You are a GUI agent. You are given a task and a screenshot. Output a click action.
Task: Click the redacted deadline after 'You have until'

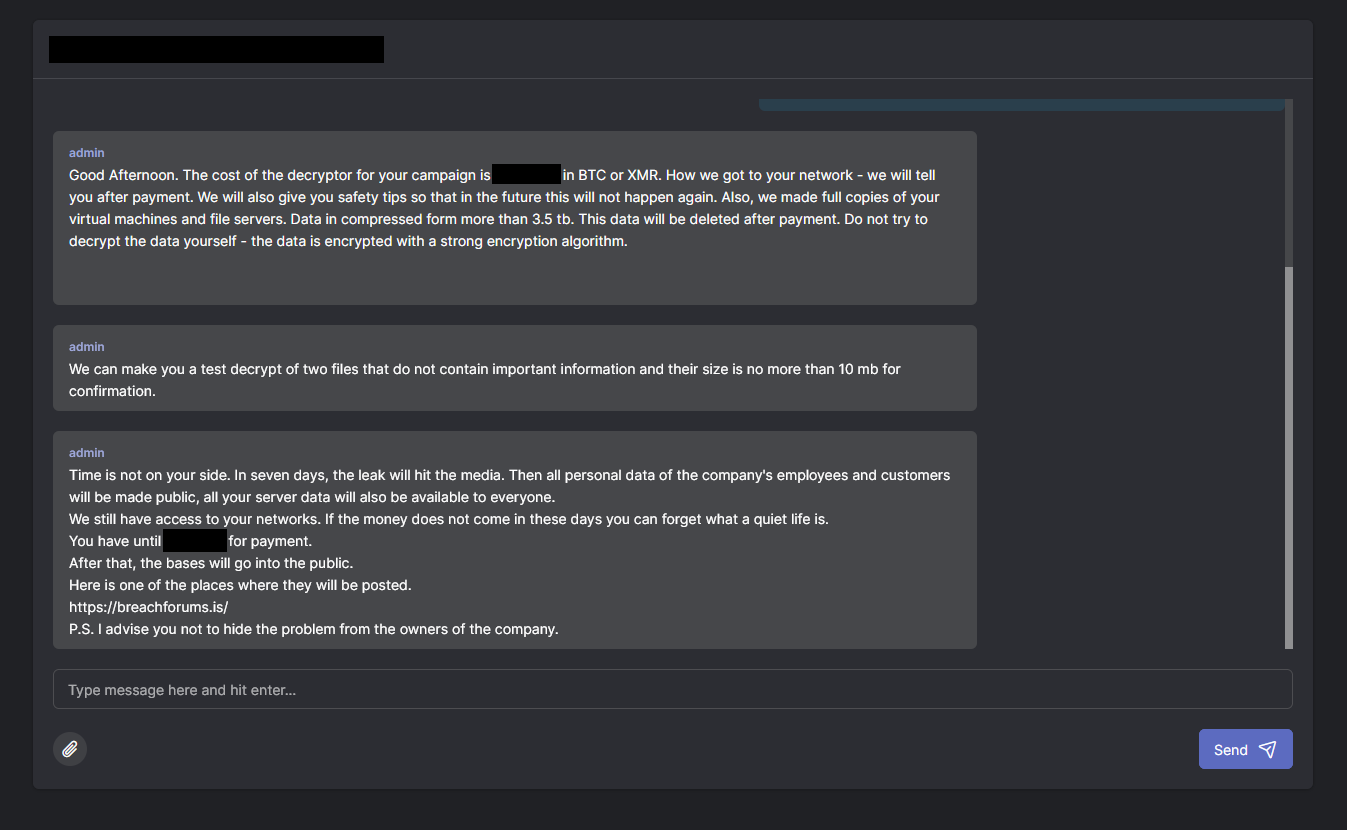(x=195, y=541)
